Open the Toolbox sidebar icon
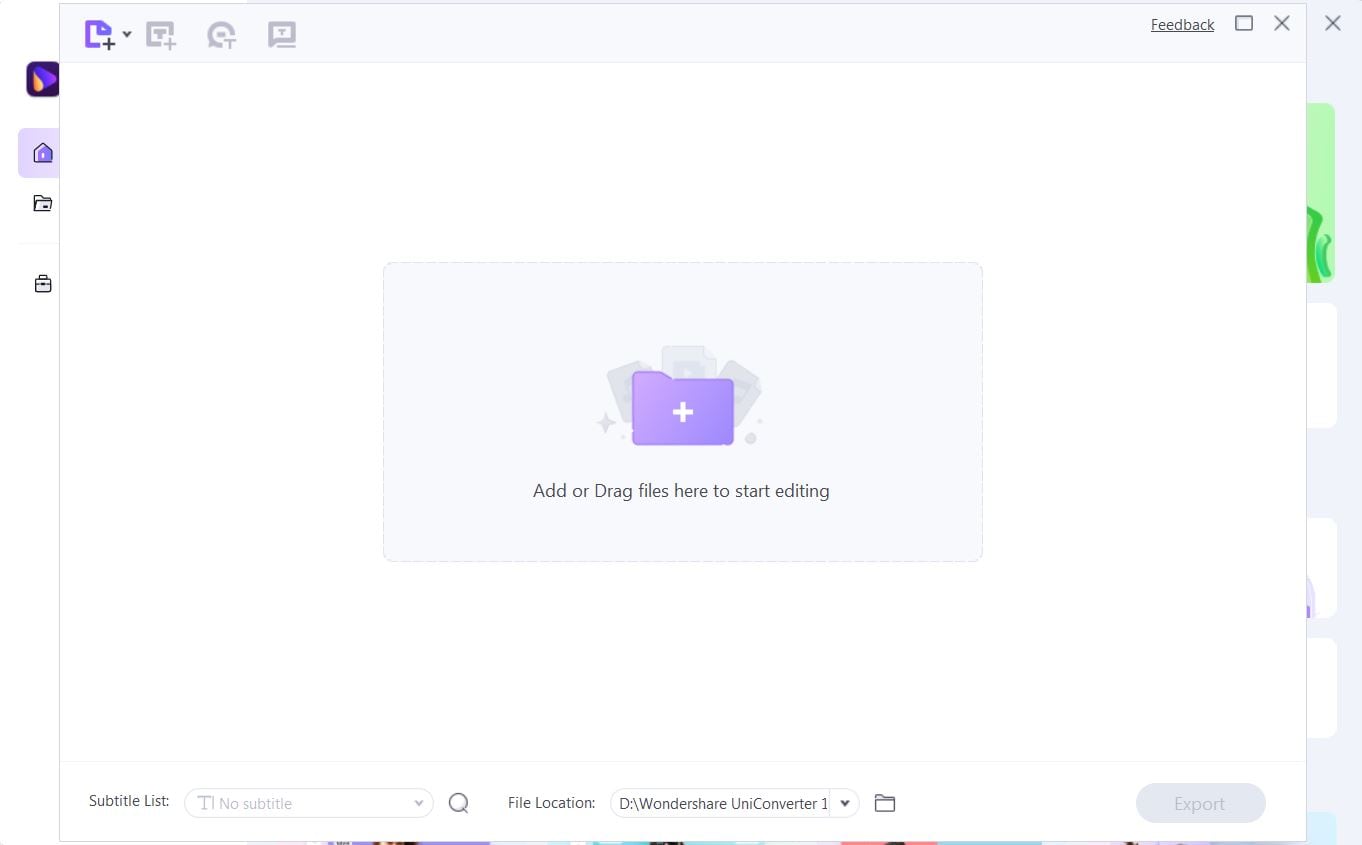1362x845 pixels. coord(42,284)
